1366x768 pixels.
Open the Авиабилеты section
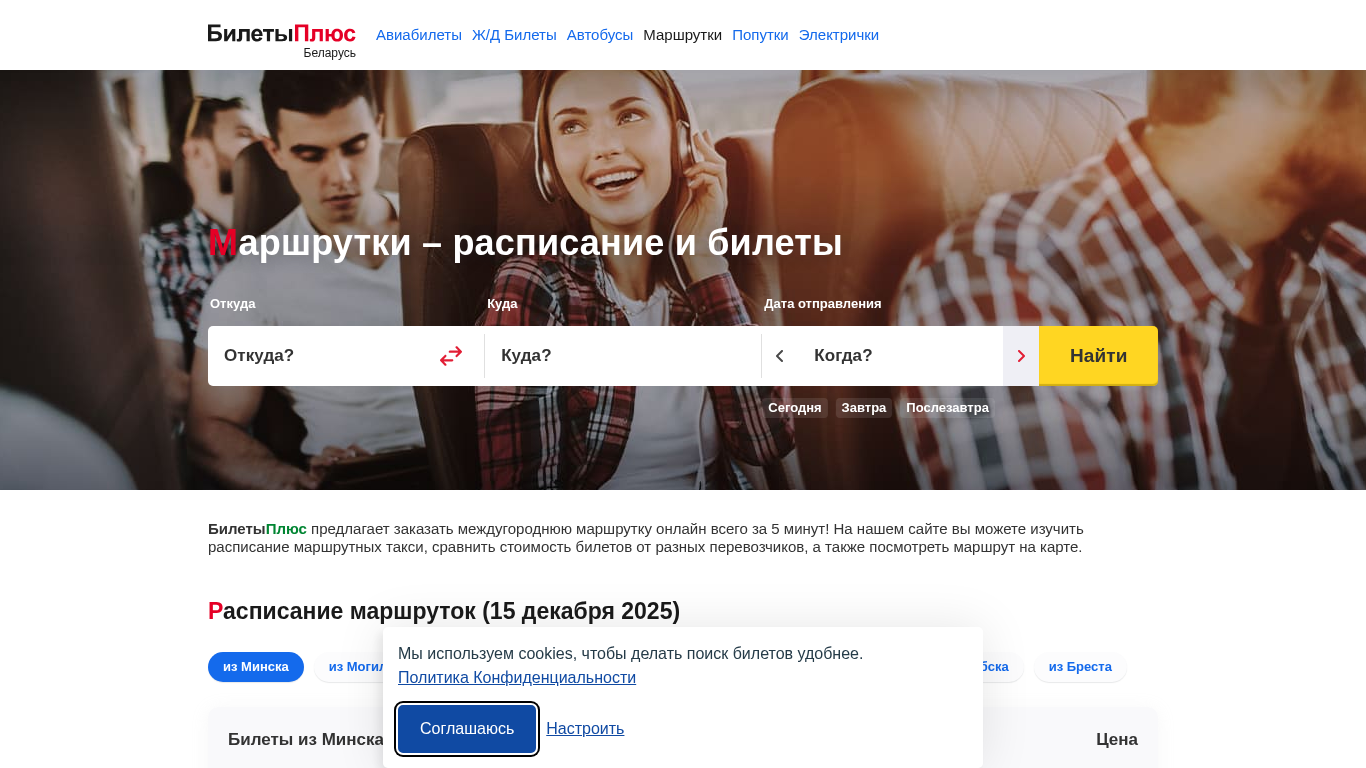pos(419,35)
